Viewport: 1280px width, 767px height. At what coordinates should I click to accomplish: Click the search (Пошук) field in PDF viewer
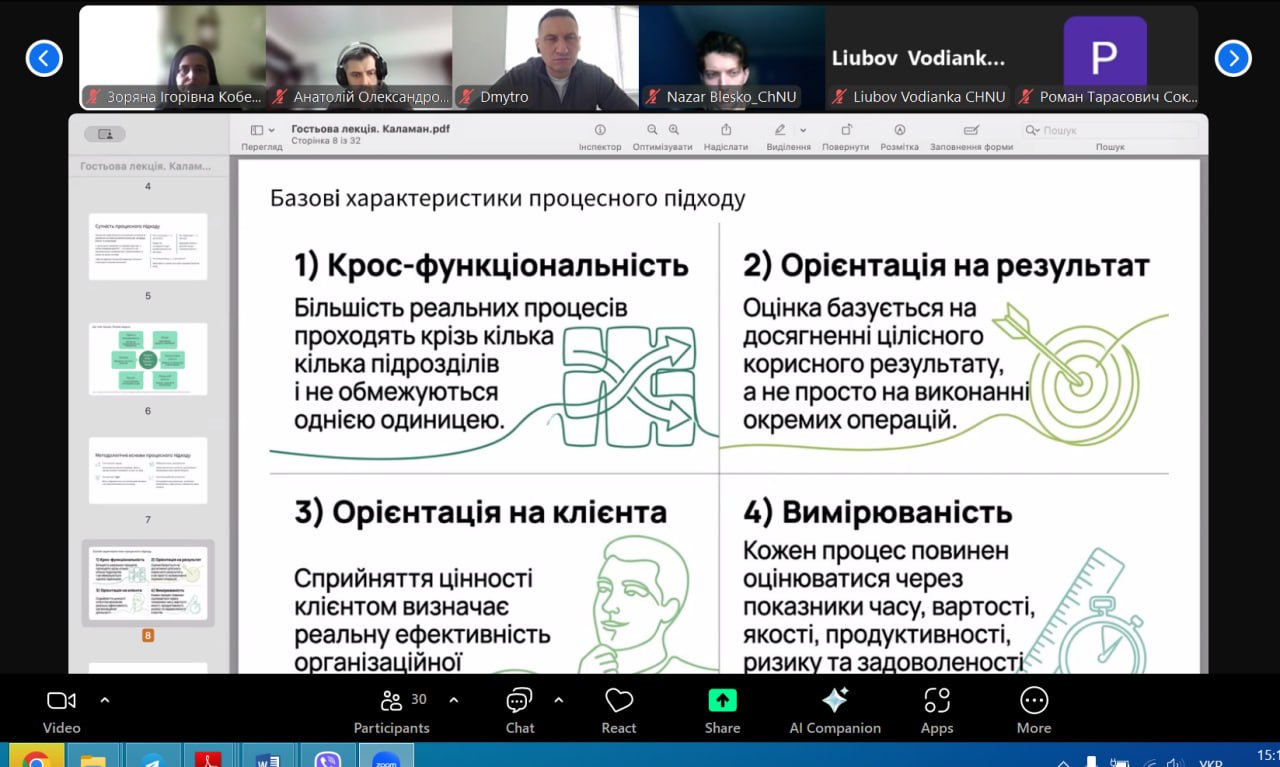point(1110,130)
